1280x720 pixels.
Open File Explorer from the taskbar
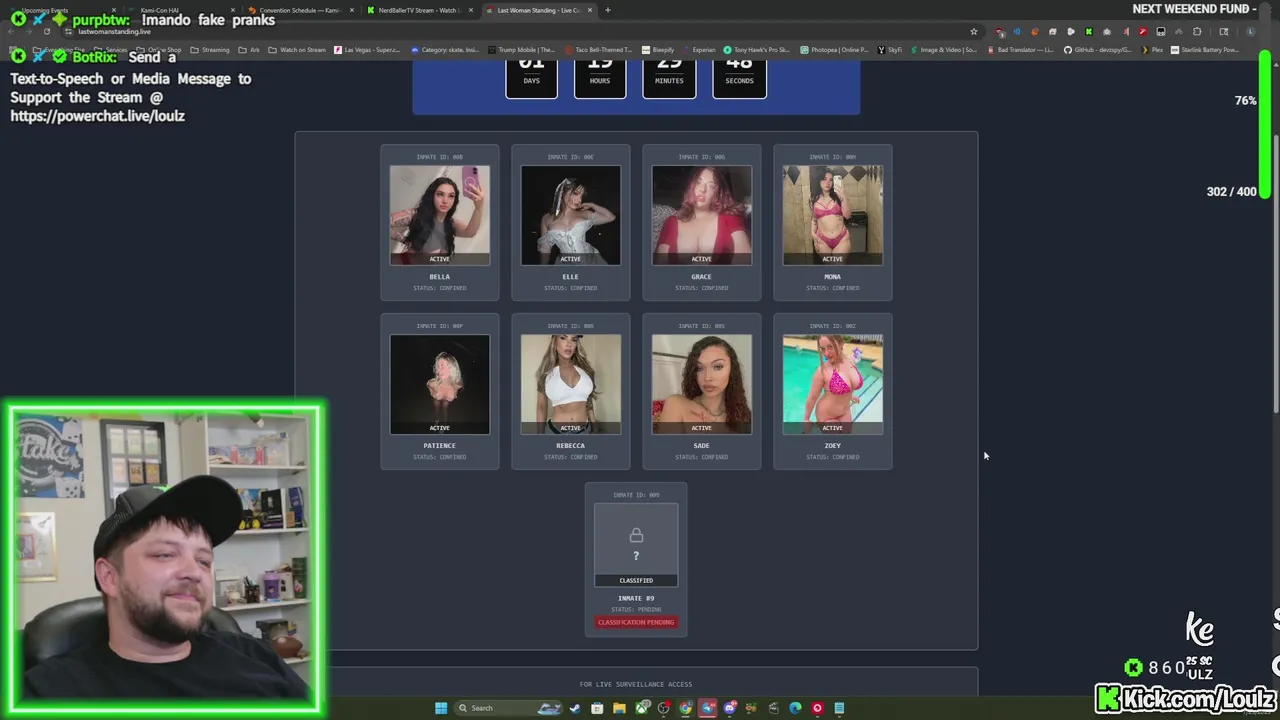pyautogui.click(x=619, y=708)
